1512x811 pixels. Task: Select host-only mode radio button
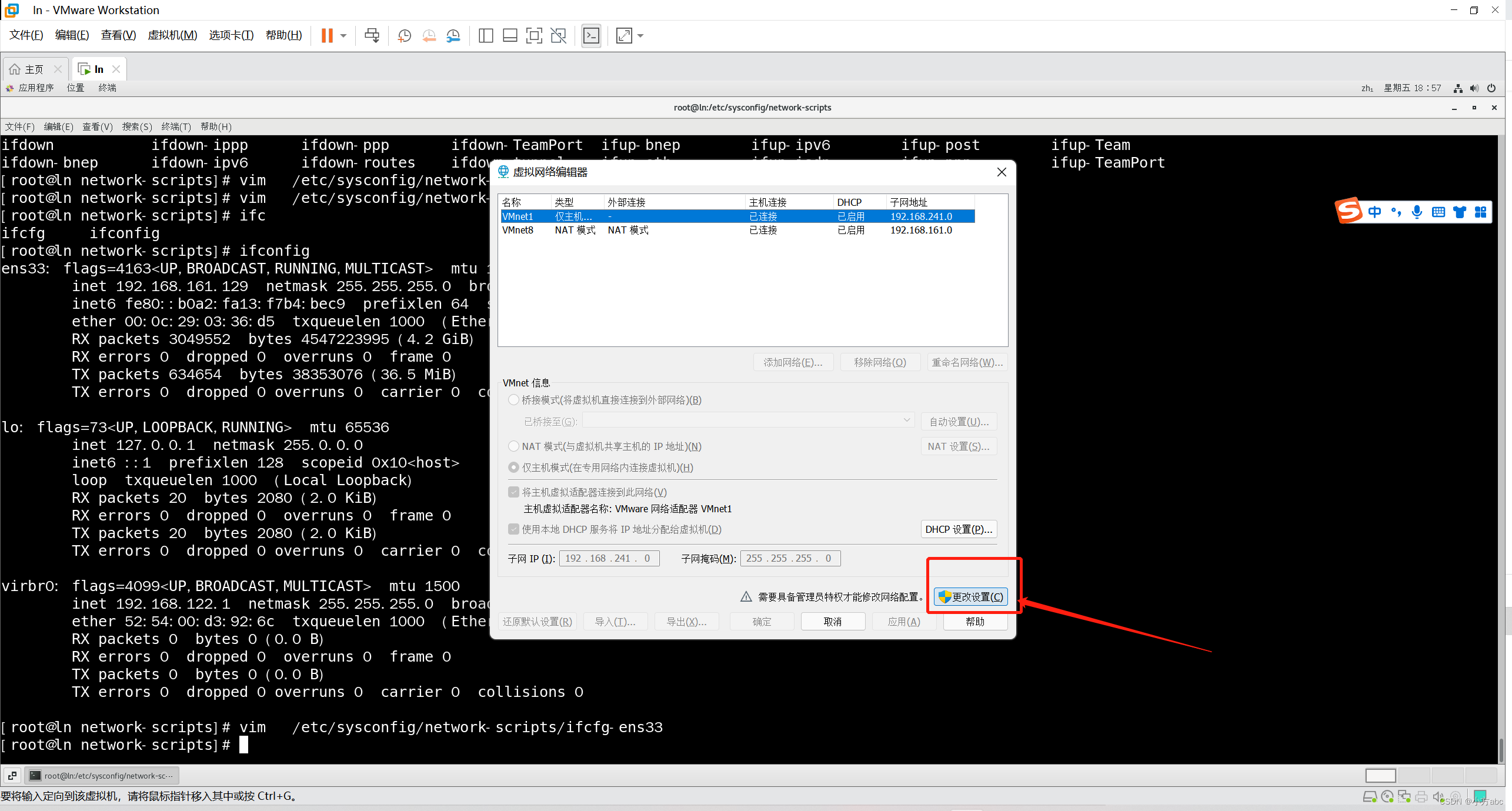coord(513,468)
